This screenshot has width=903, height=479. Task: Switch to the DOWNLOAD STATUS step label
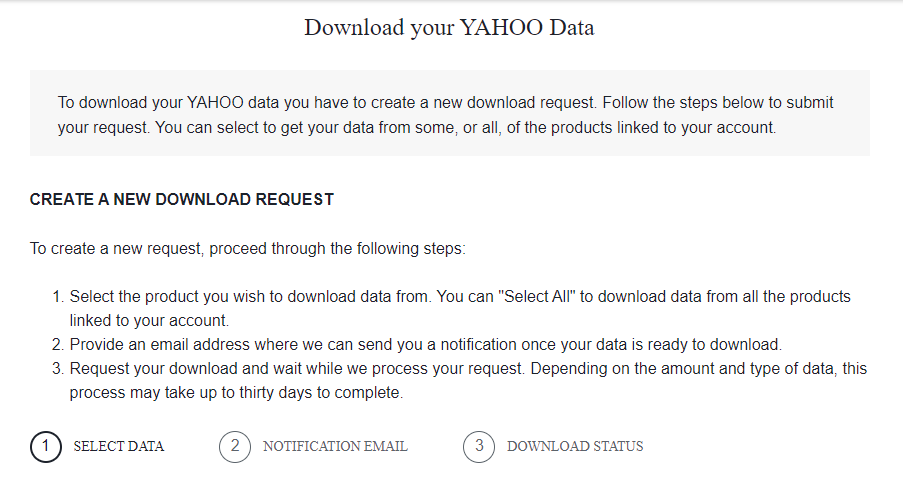575,446
